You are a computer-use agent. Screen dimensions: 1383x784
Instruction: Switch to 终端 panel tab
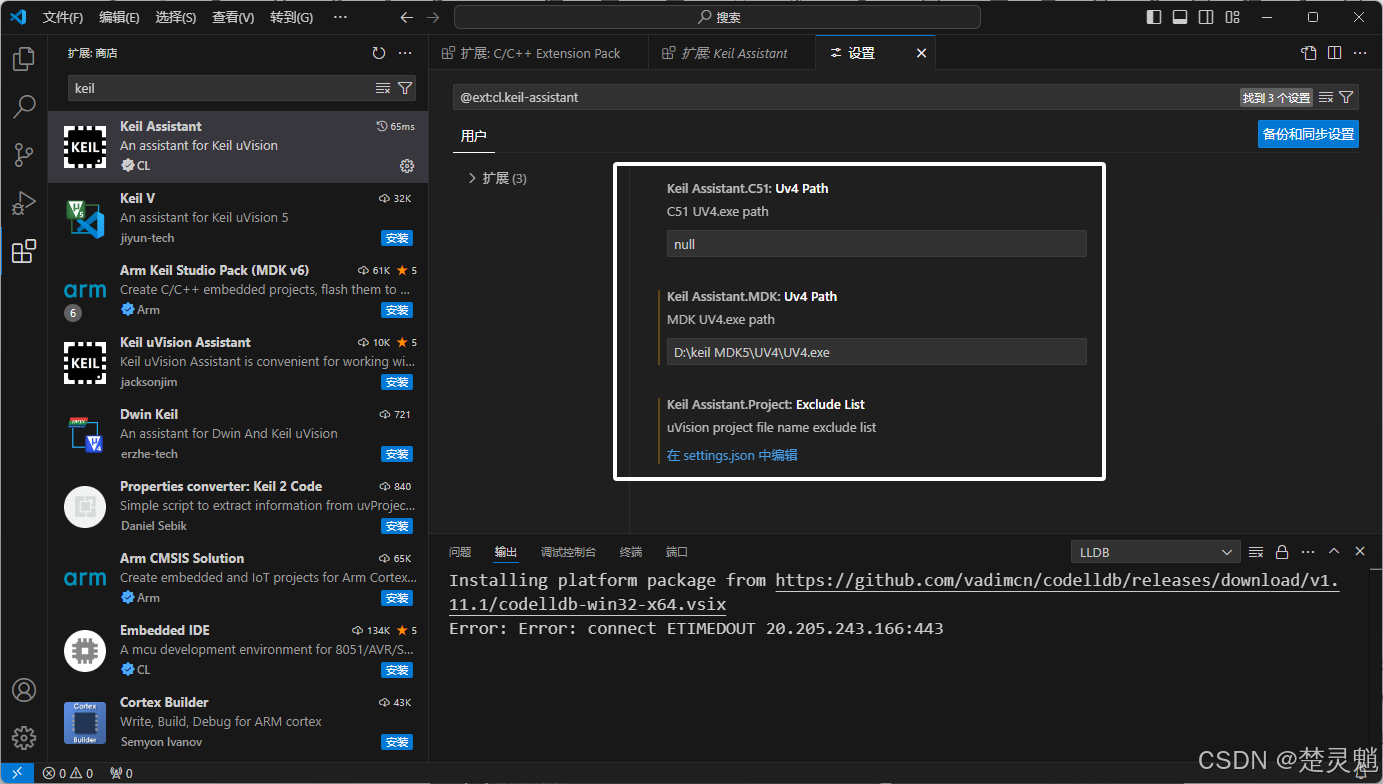point(631,552)
